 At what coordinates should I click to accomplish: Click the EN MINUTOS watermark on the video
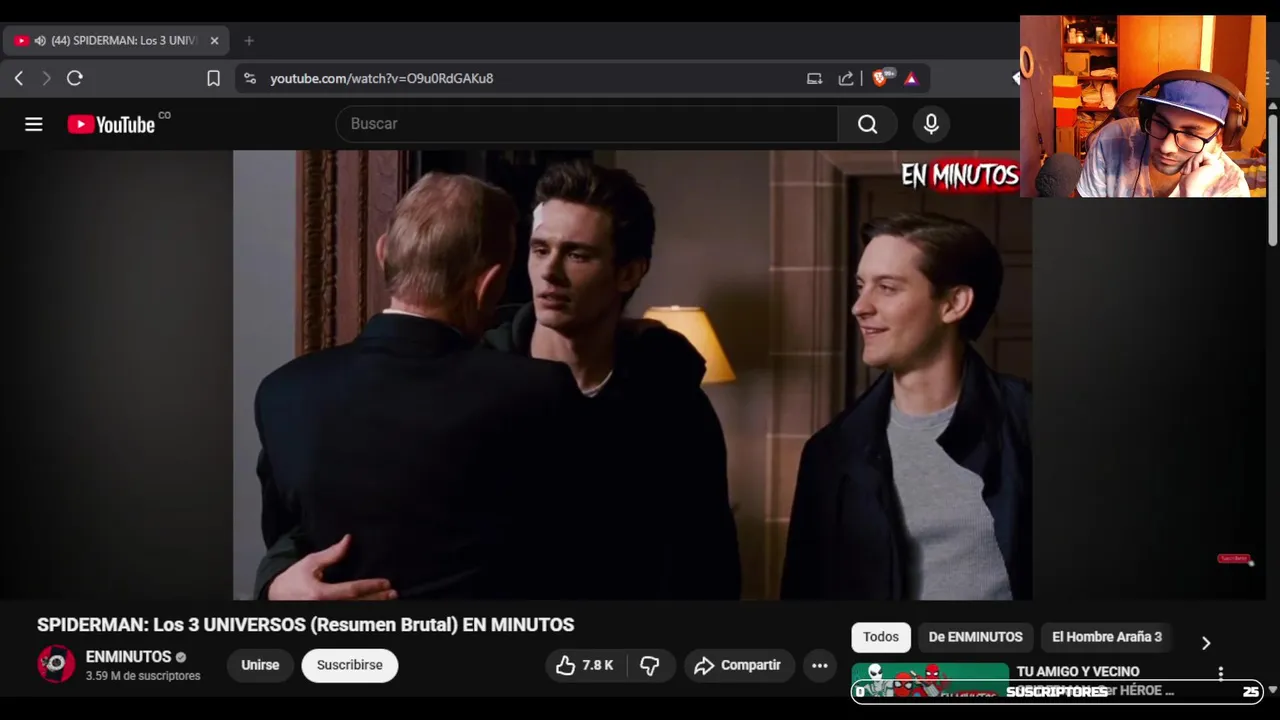pyautogui.click(x=959, y=176)
